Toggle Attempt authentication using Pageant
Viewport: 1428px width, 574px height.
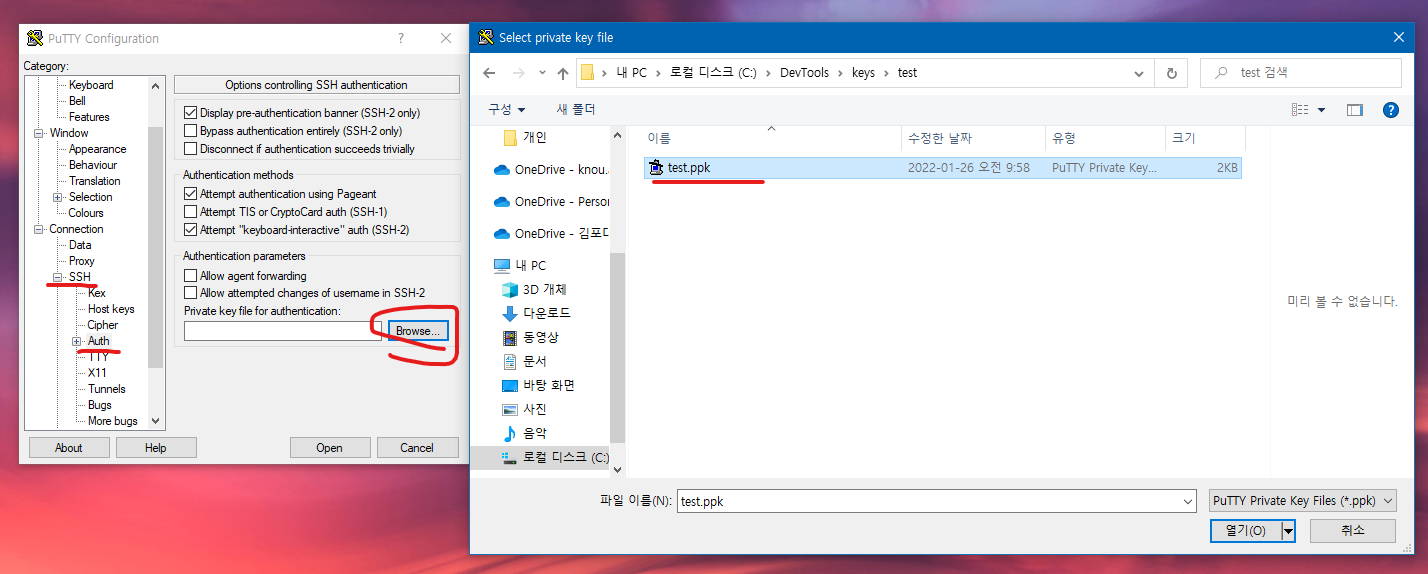(x=191, y=194)
